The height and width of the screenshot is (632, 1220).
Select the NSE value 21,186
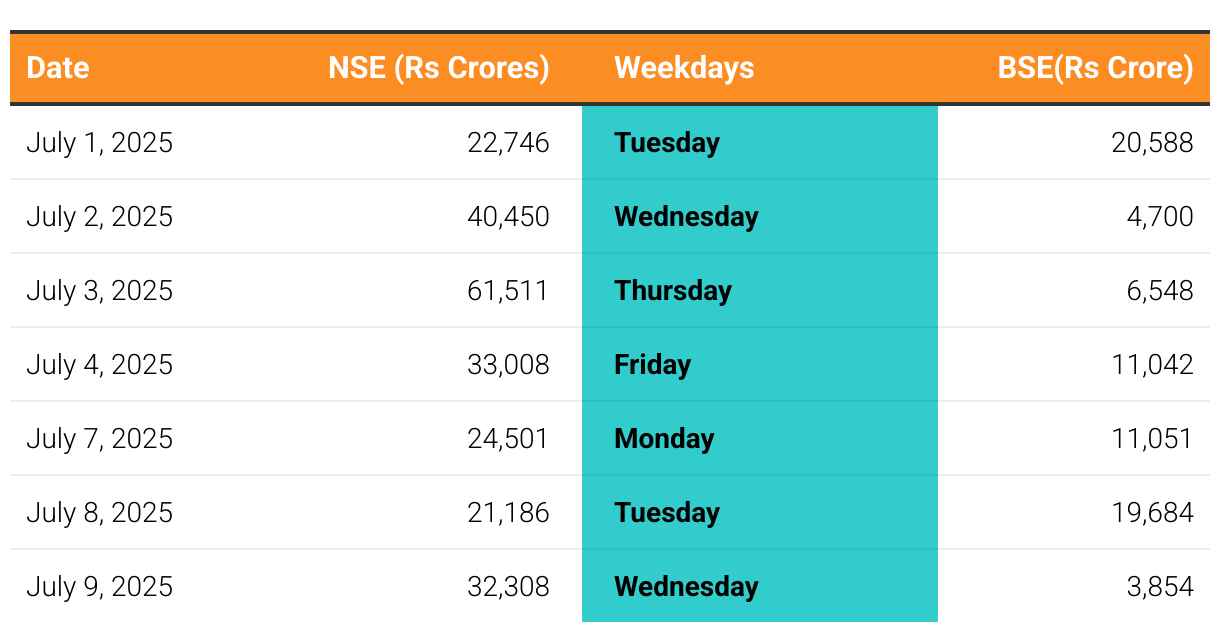[508, 513]
